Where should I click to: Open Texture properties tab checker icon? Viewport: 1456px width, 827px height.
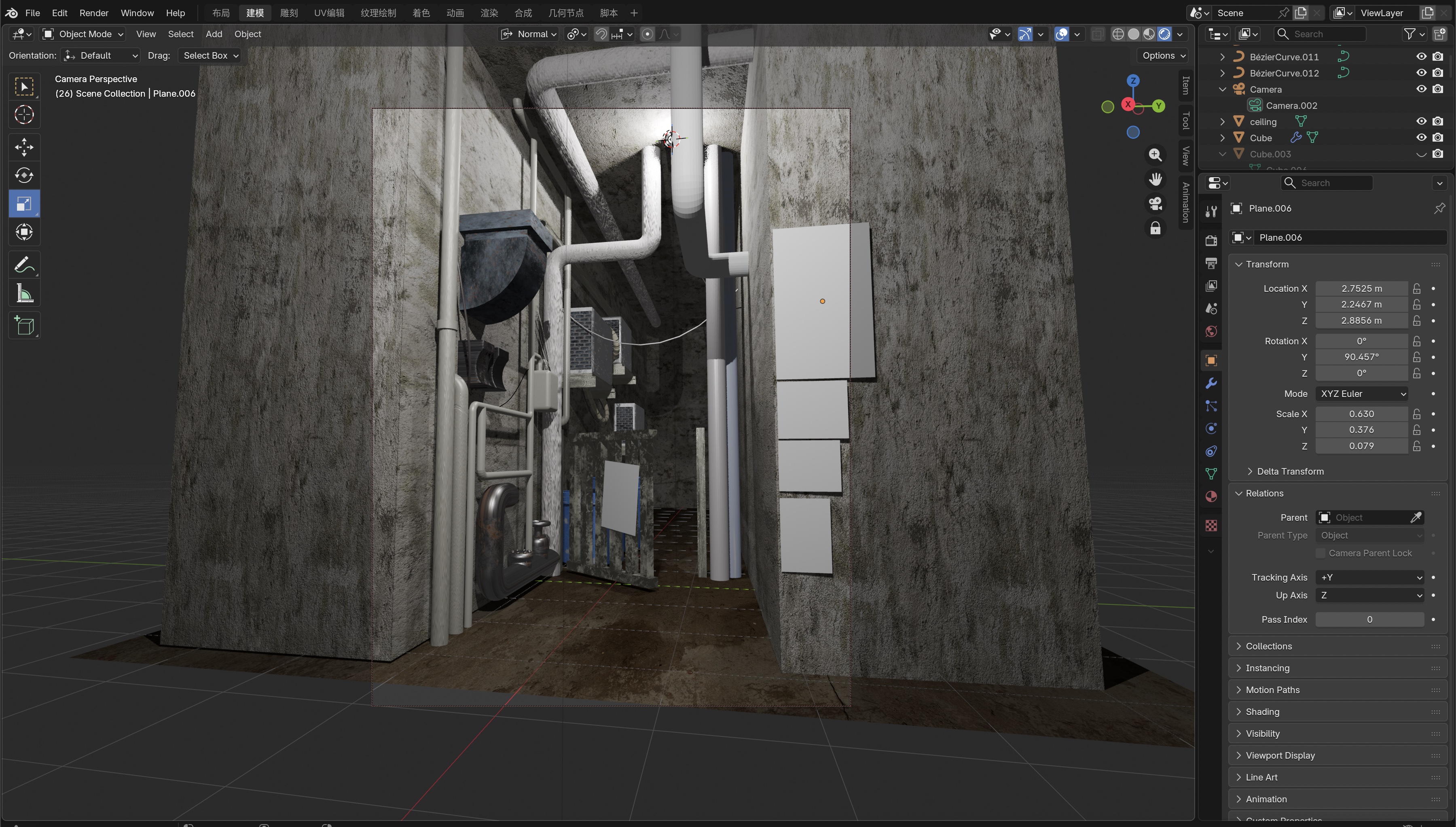click(1211, 526)
